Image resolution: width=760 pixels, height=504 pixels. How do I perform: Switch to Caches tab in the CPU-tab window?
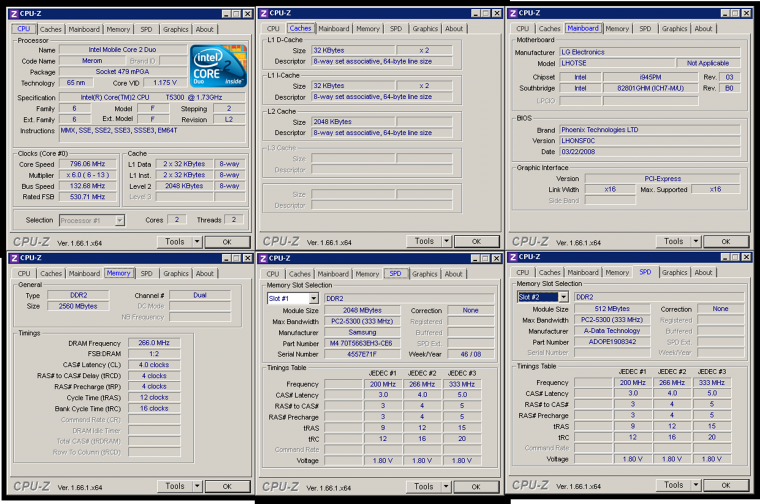[x=50, y=29]
